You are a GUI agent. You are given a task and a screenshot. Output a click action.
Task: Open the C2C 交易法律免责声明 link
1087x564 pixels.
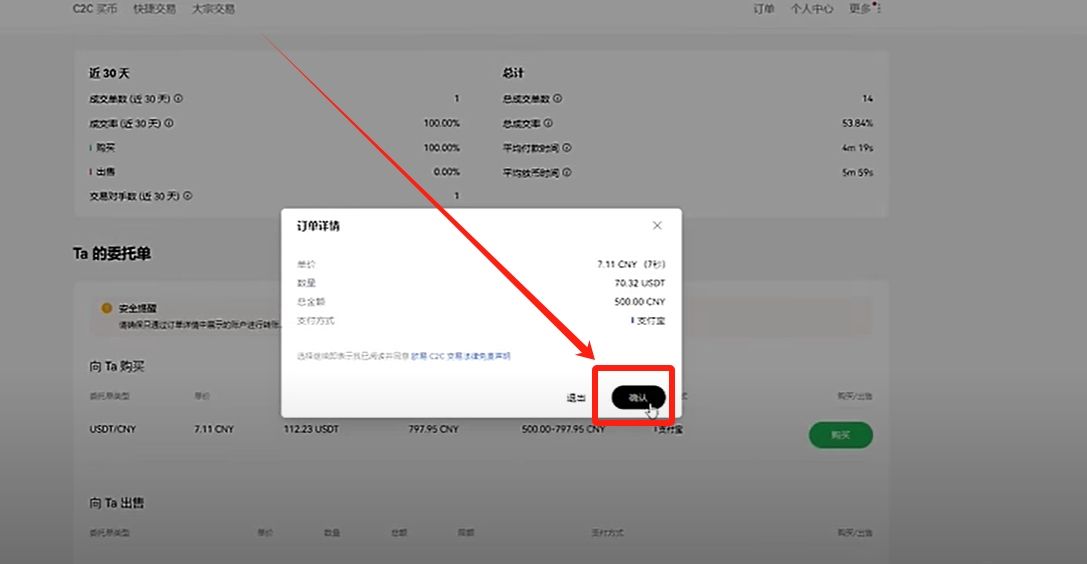tap(461, 356)
